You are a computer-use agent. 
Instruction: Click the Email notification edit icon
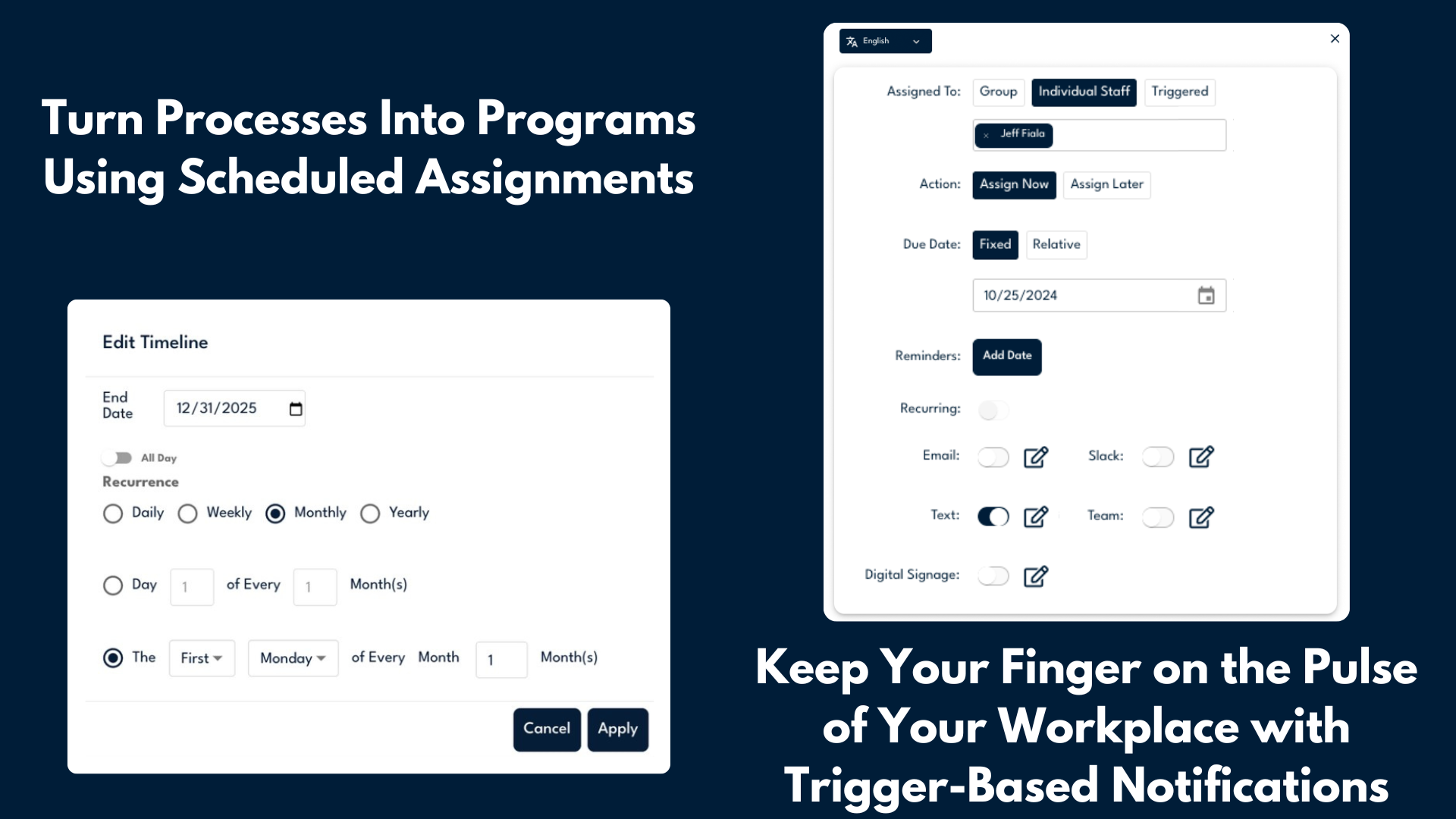(1037, 457)
